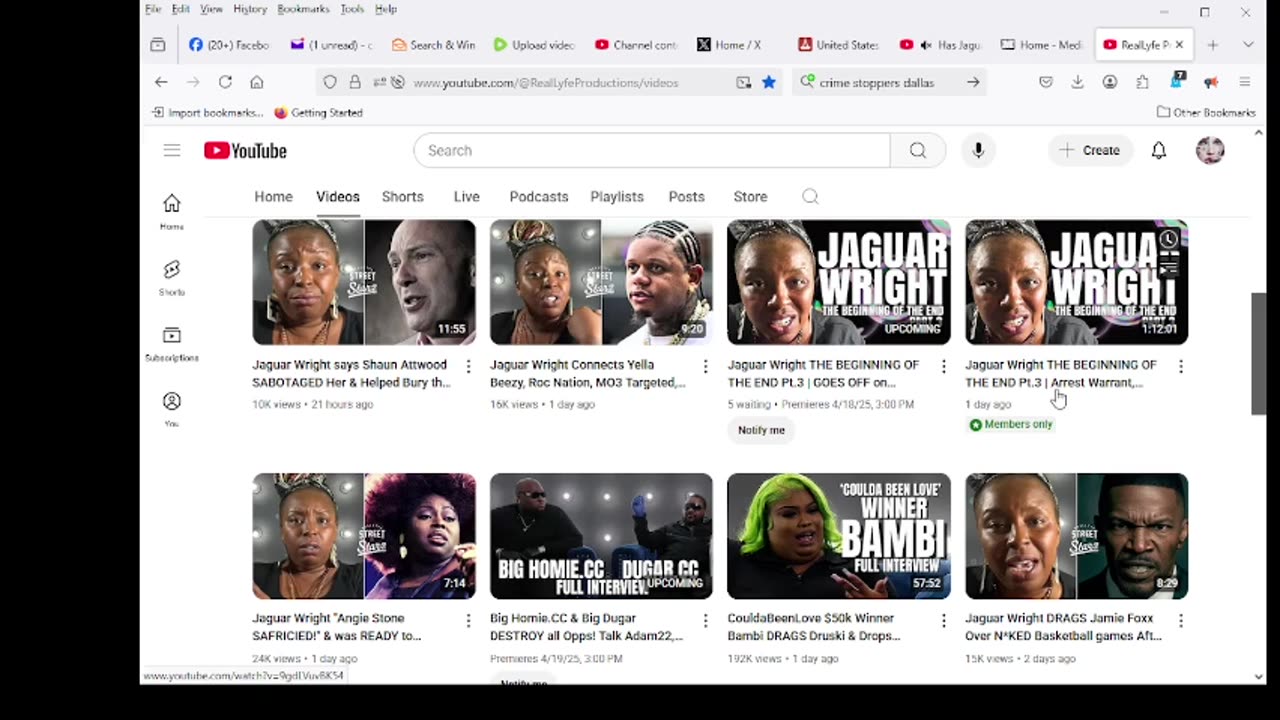Open the account avatar menu
1280x720 pixels.
click(x=1210, y=150)
